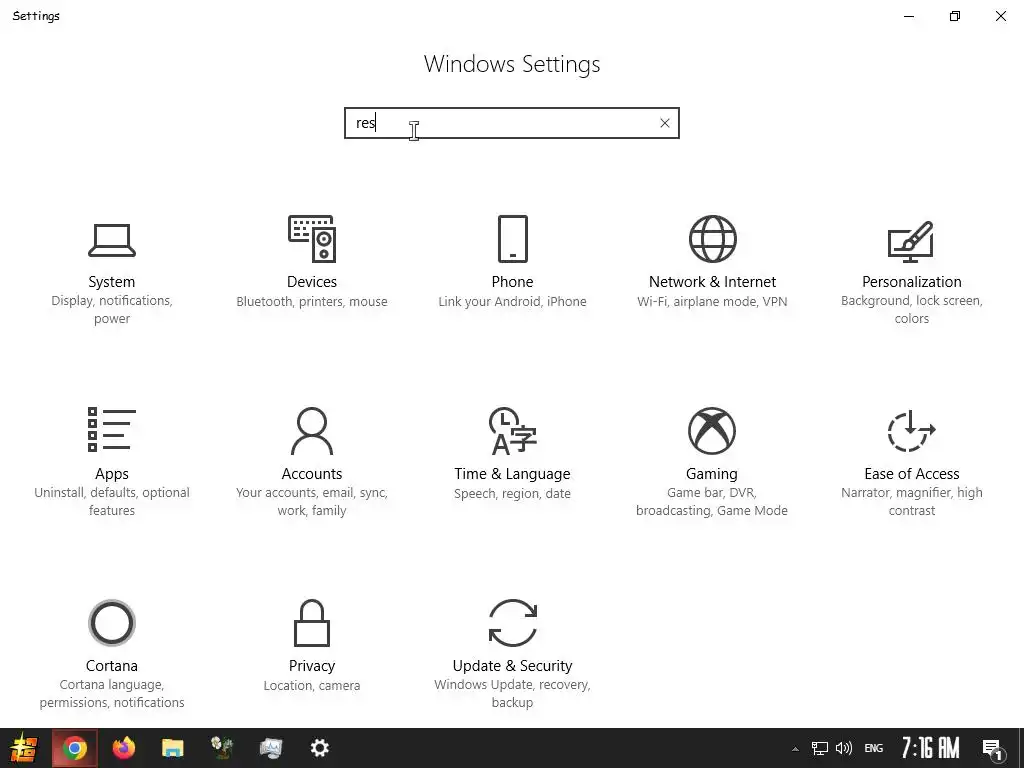Open the Phone settings icon
Image resolution: width=1024 pixels, height=768 pixels.
513,239
